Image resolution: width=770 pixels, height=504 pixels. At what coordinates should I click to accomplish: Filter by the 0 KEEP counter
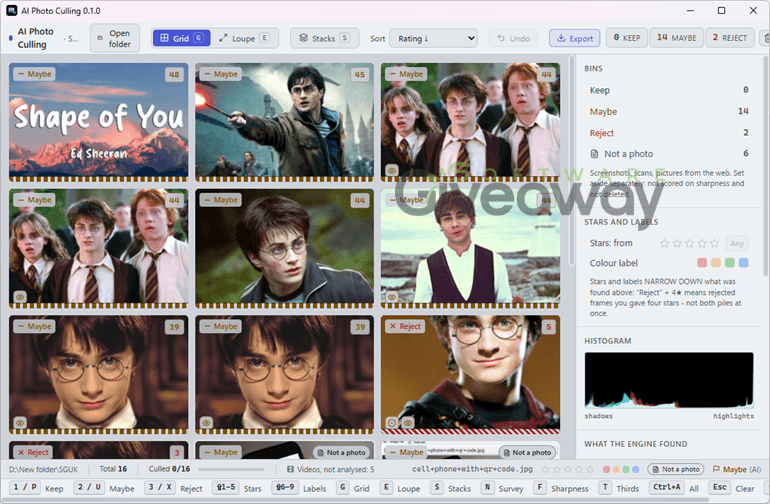627,38
